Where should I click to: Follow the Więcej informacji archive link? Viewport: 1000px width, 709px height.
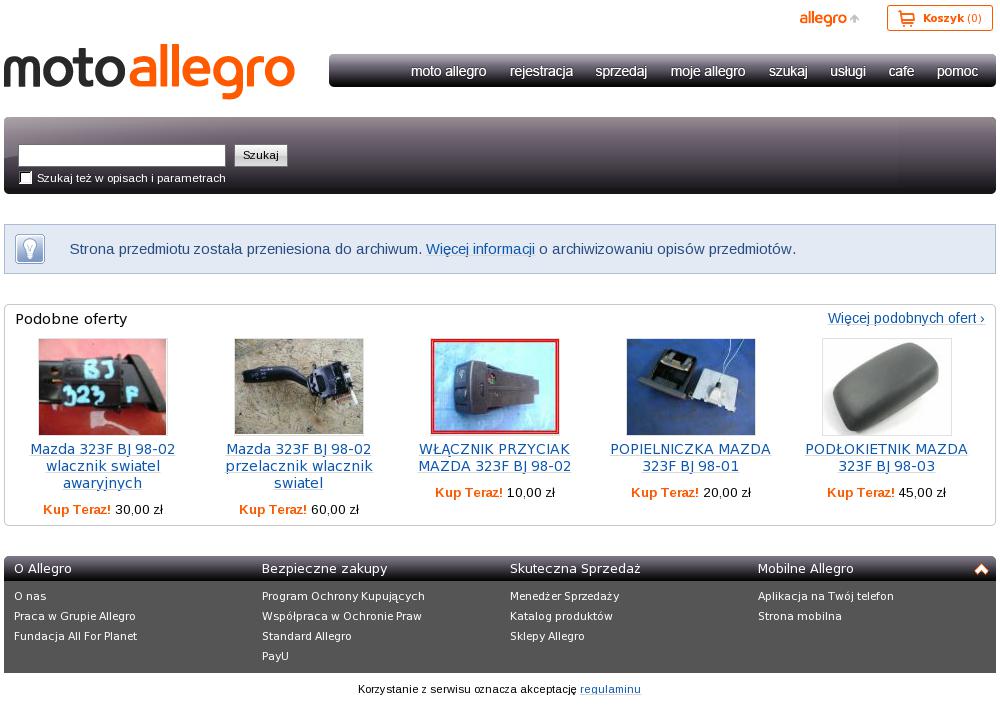tap(480, 249)
